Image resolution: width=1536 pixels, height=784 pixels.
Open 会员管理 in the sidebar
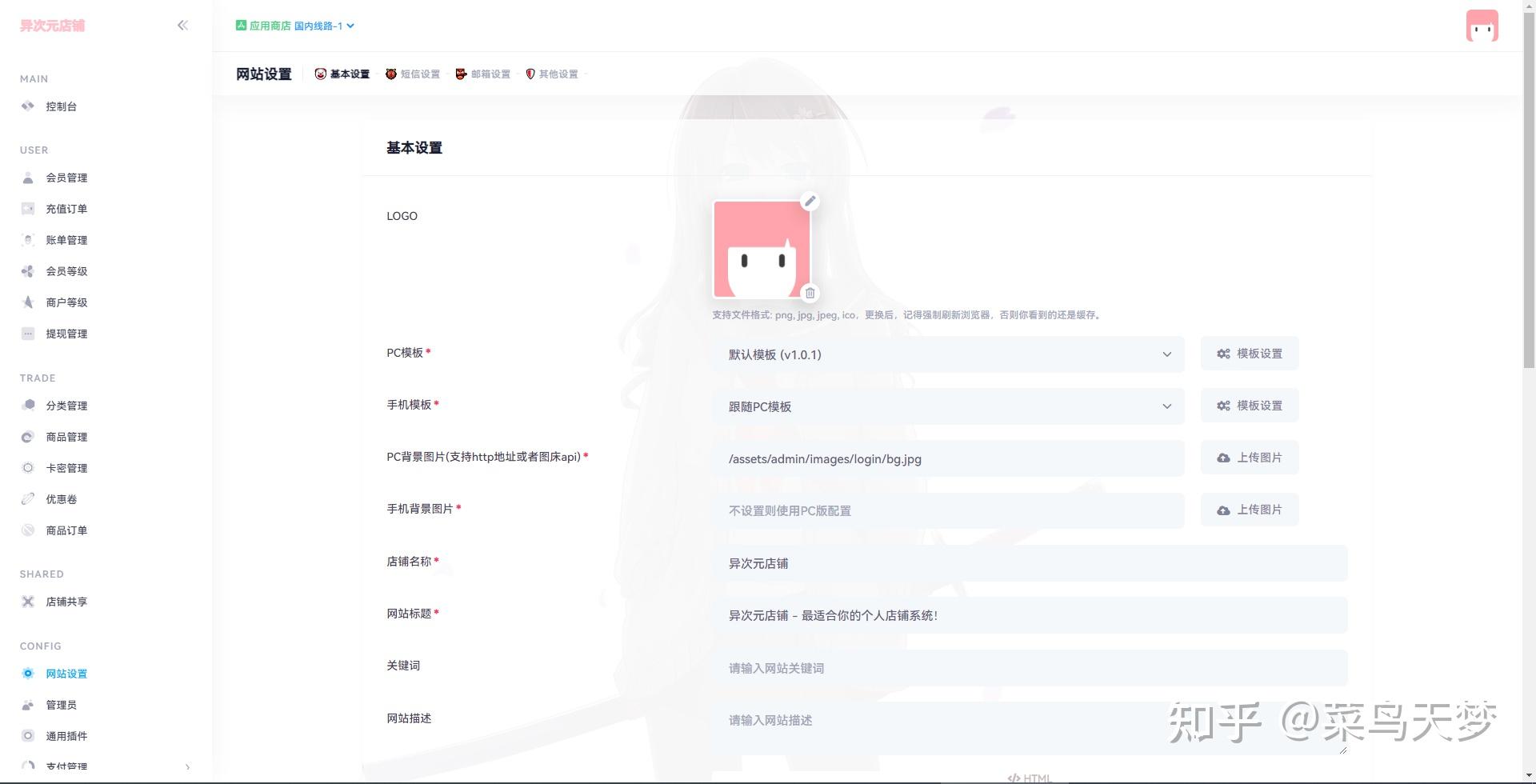66,178
